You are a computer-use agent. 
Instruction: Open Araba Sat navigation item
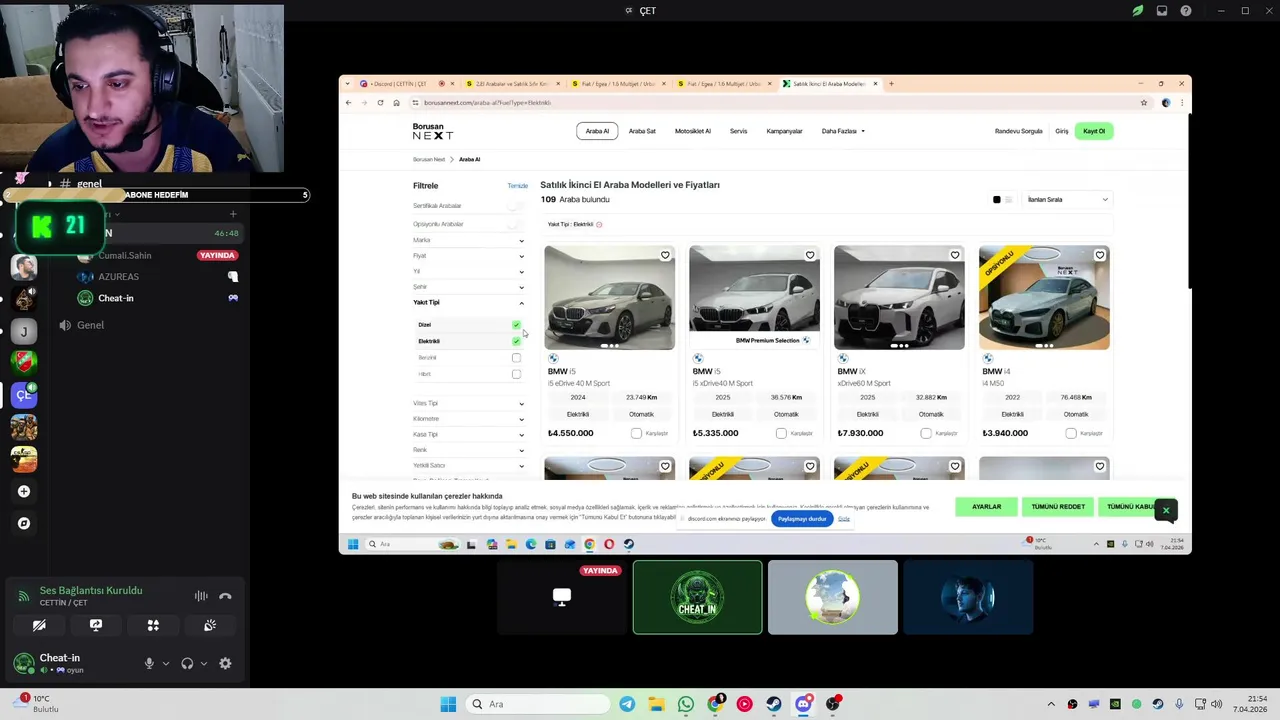pyautogui.click(x=642, y=131)
